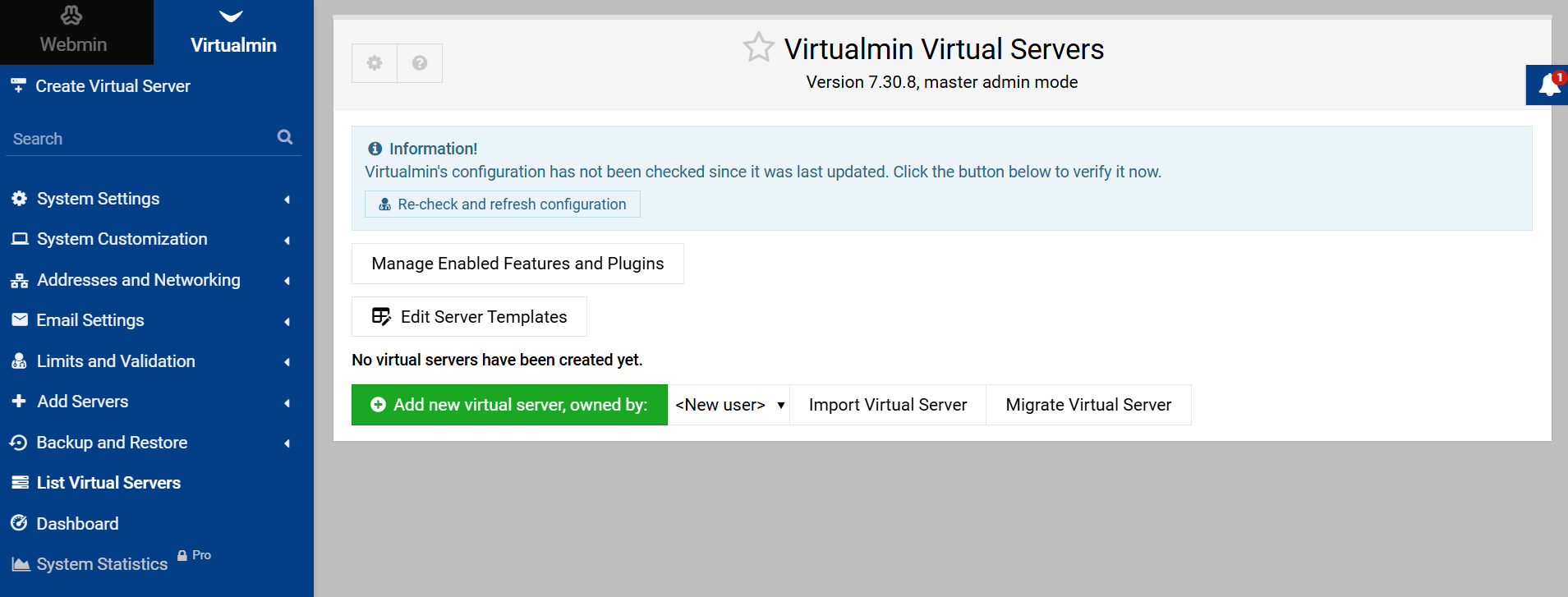Click the List Virtual Servers list icon
Image resolution: width=1568 pixels, height=597 pixels.
(20, 483)
